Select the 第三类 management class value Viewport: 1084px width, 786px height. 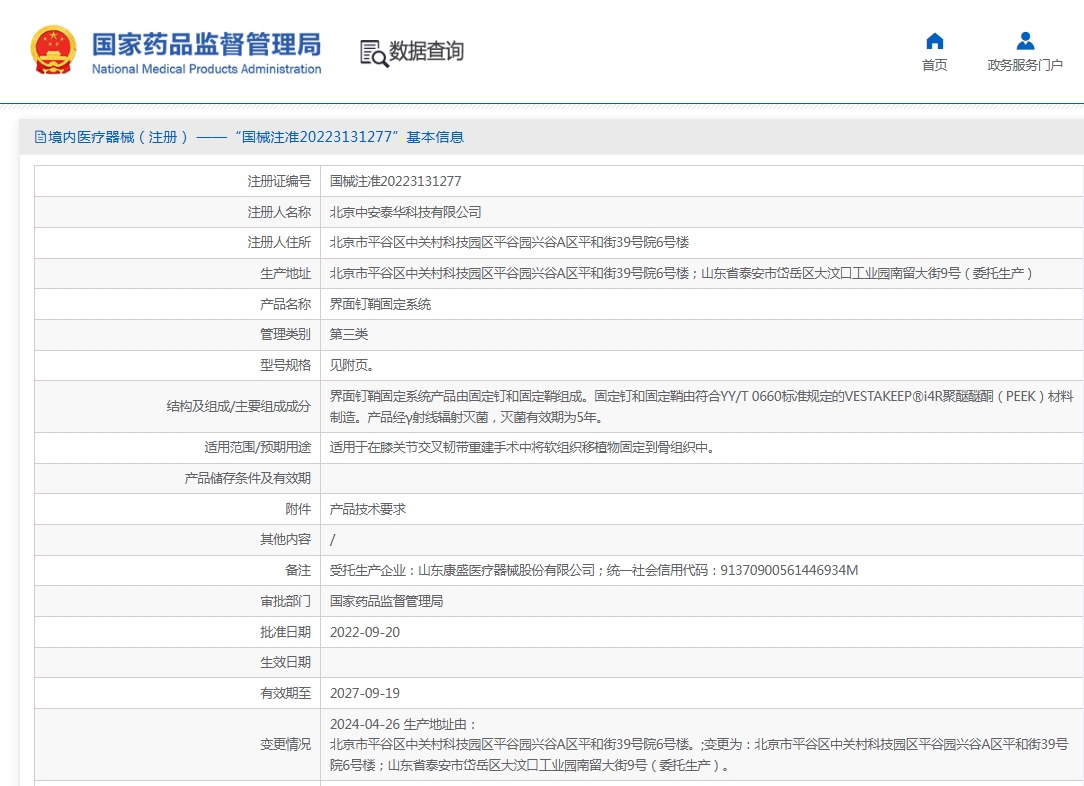(348, 335)
